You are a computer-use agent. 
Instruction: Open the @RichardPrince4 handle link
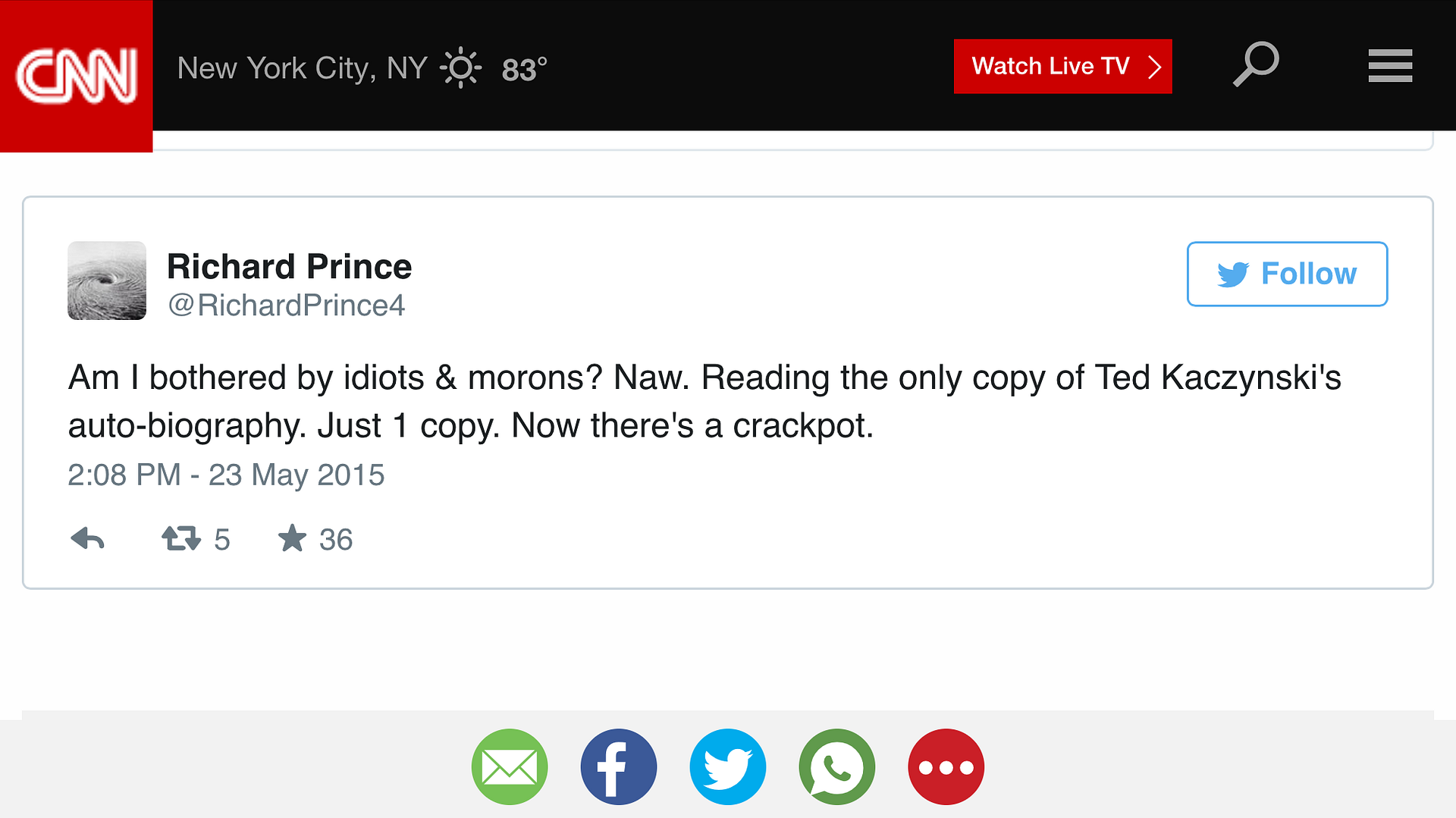[287, 306]
